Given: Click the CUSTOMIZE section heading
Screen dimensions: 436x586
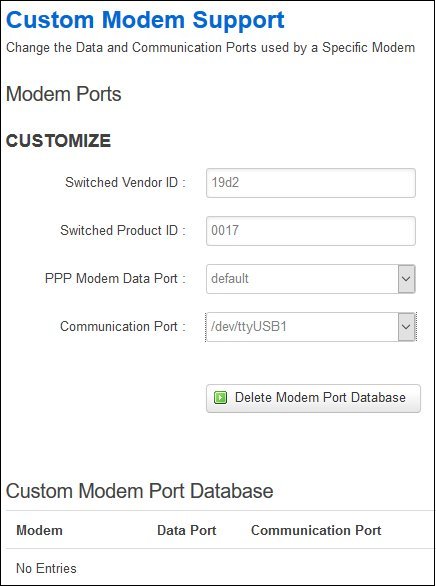Looking at the screenshot, I should click(x=58, y=141).
